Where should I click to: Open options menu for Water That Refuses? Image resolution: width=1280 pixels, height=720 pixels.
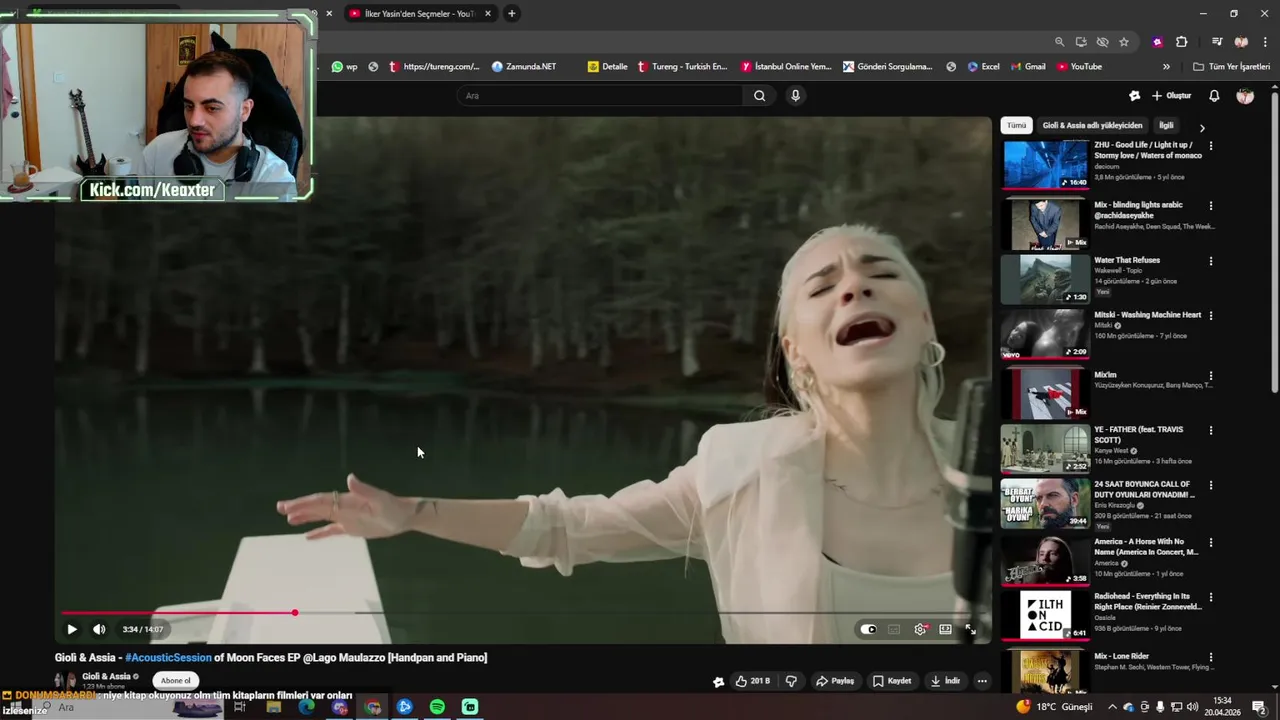[1211, 261]
